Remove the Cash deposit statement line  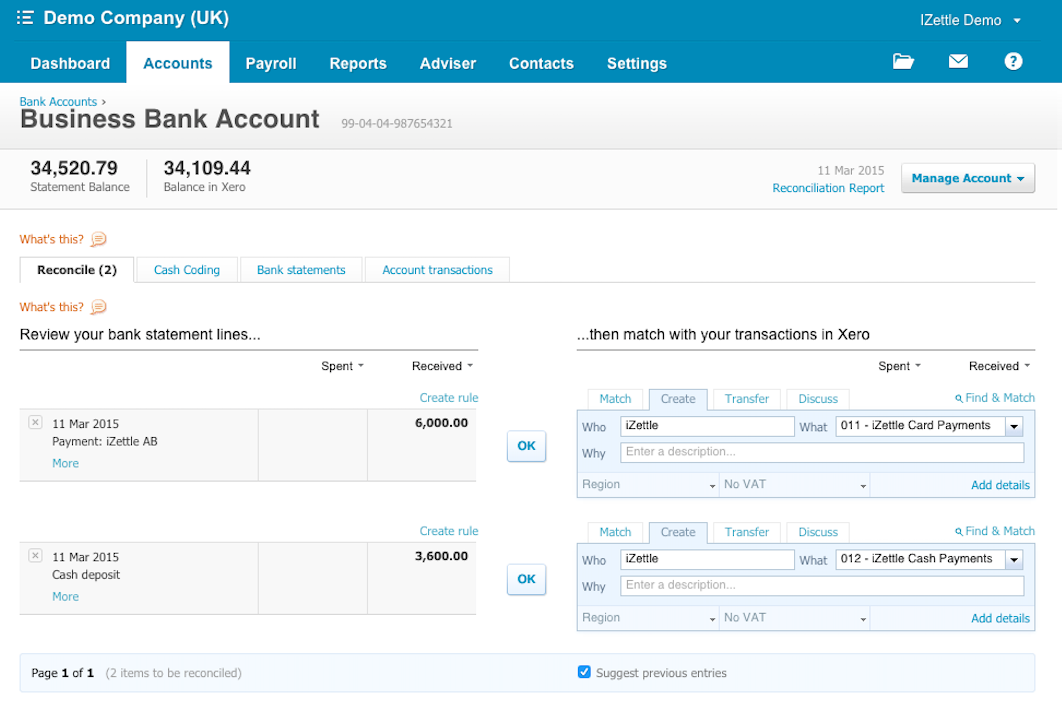coord(35,555)
